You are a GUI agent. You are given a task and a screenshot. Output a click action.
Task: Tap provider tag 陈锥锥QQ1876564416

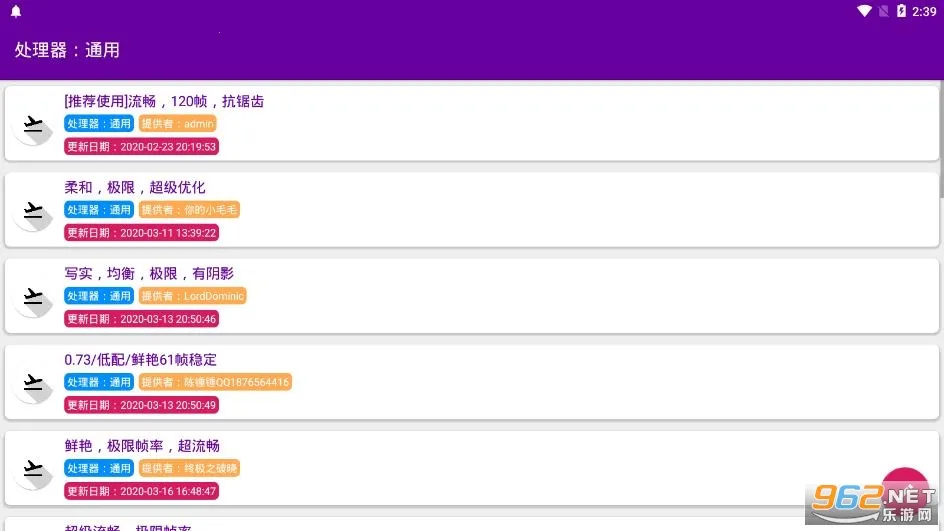pyautogui.click(x=215, y=382)
